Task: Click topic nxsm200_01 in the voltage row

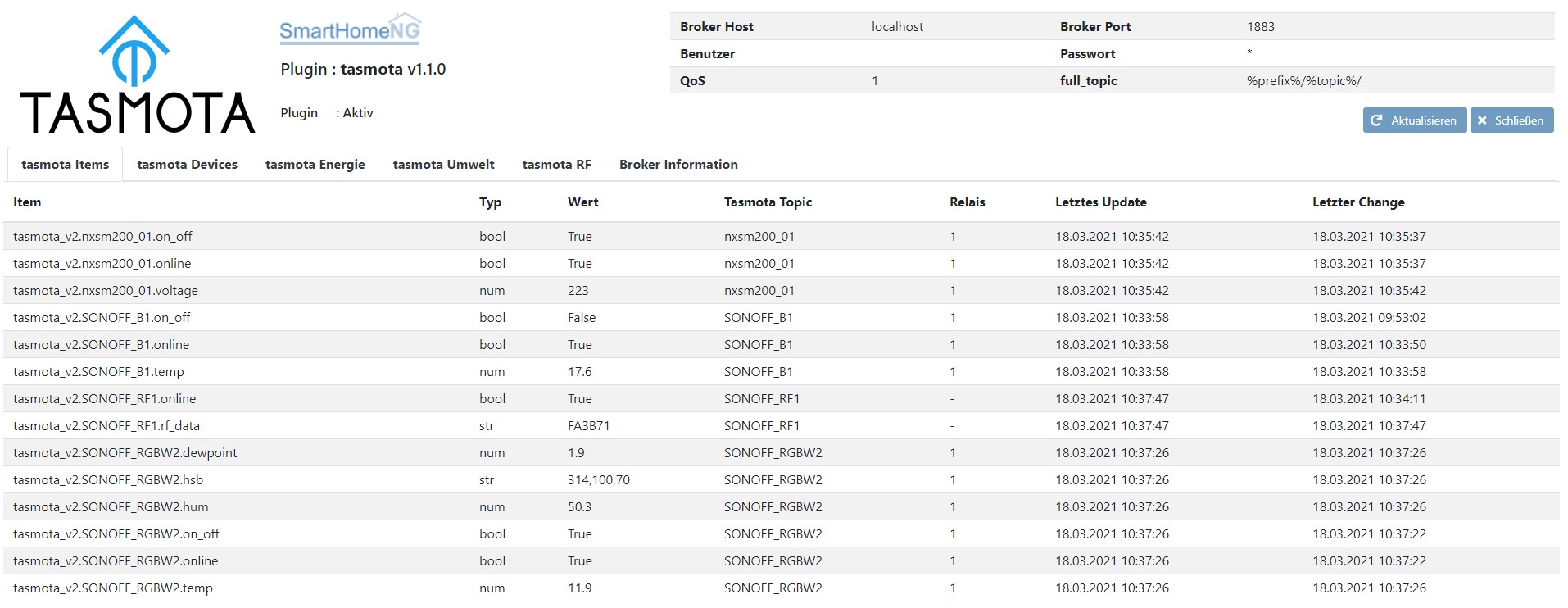Action: point(759,291)
